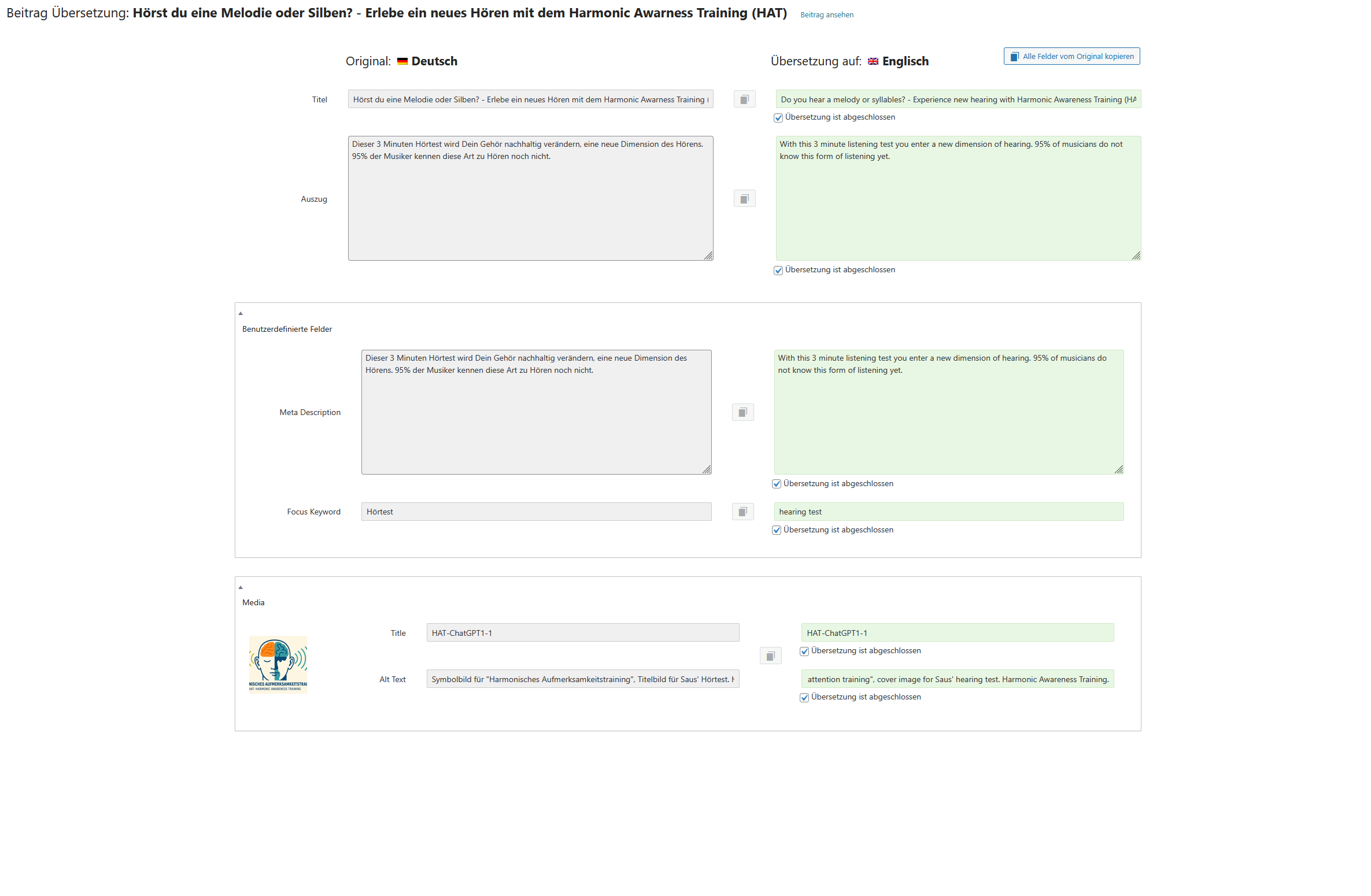This screenshot has width=1371, height=896.
Task: Collapse the Benutzerdefinierte Felder section
Action: click(x=241, y=313)
